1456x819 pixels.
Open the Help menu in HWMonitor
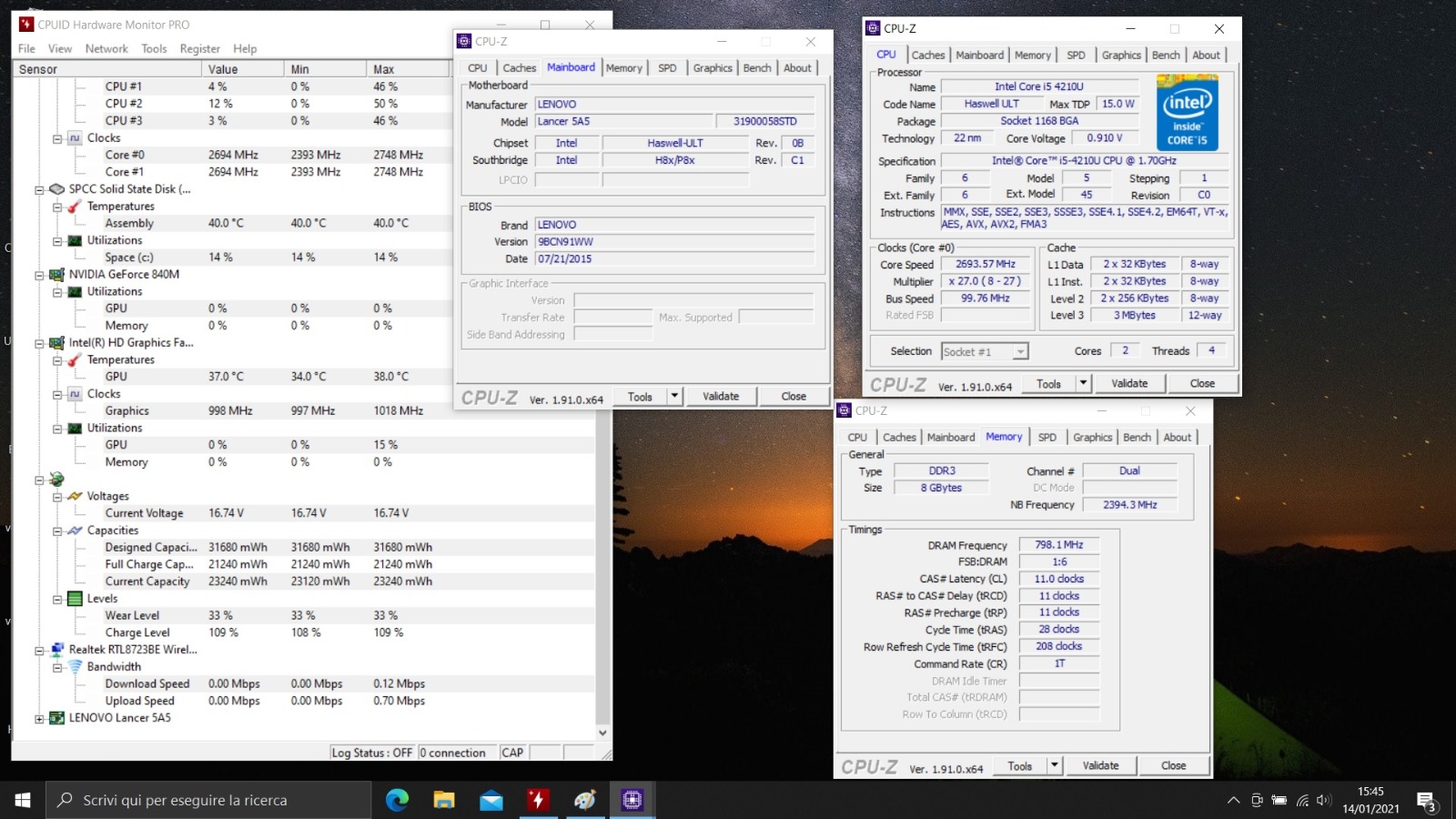[x=245, y=49]
